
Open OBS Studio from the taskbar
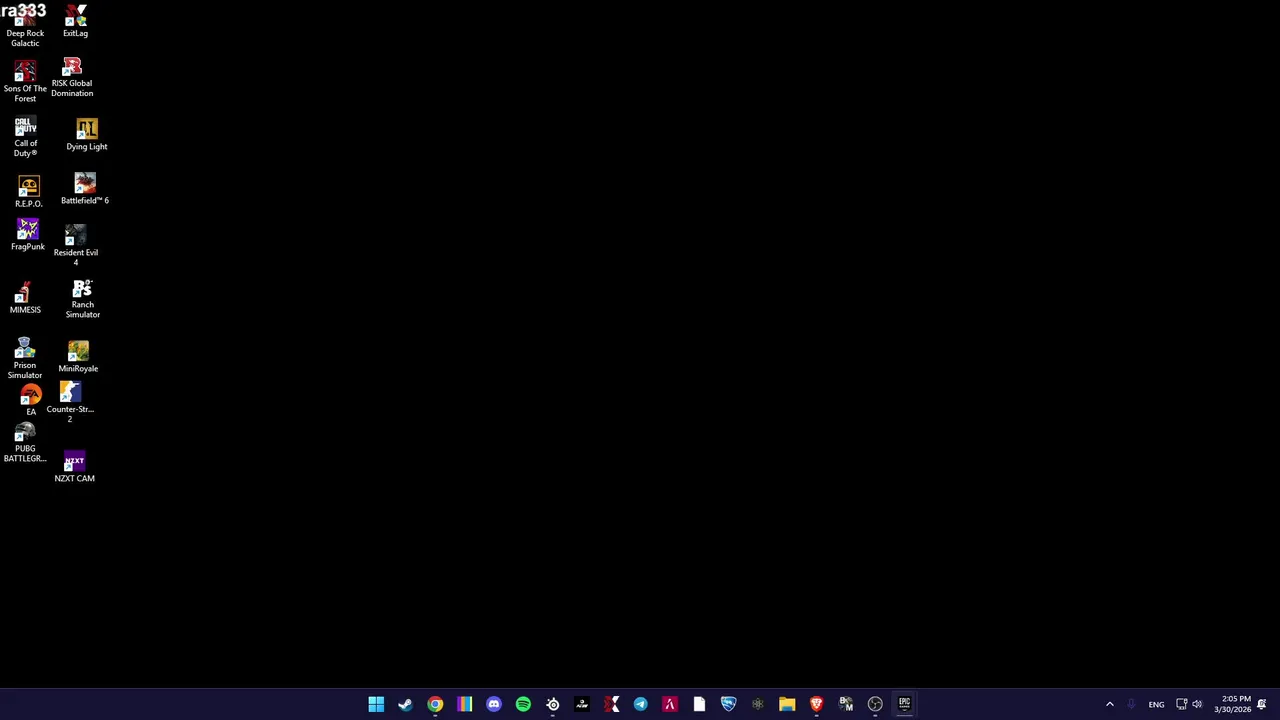tap(875, 704)
